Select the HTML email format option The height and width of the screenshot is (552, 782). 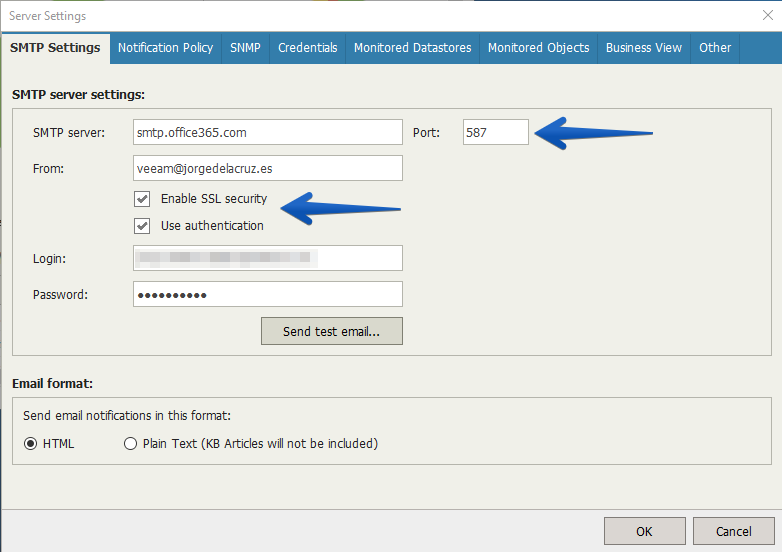pos(30,444)
